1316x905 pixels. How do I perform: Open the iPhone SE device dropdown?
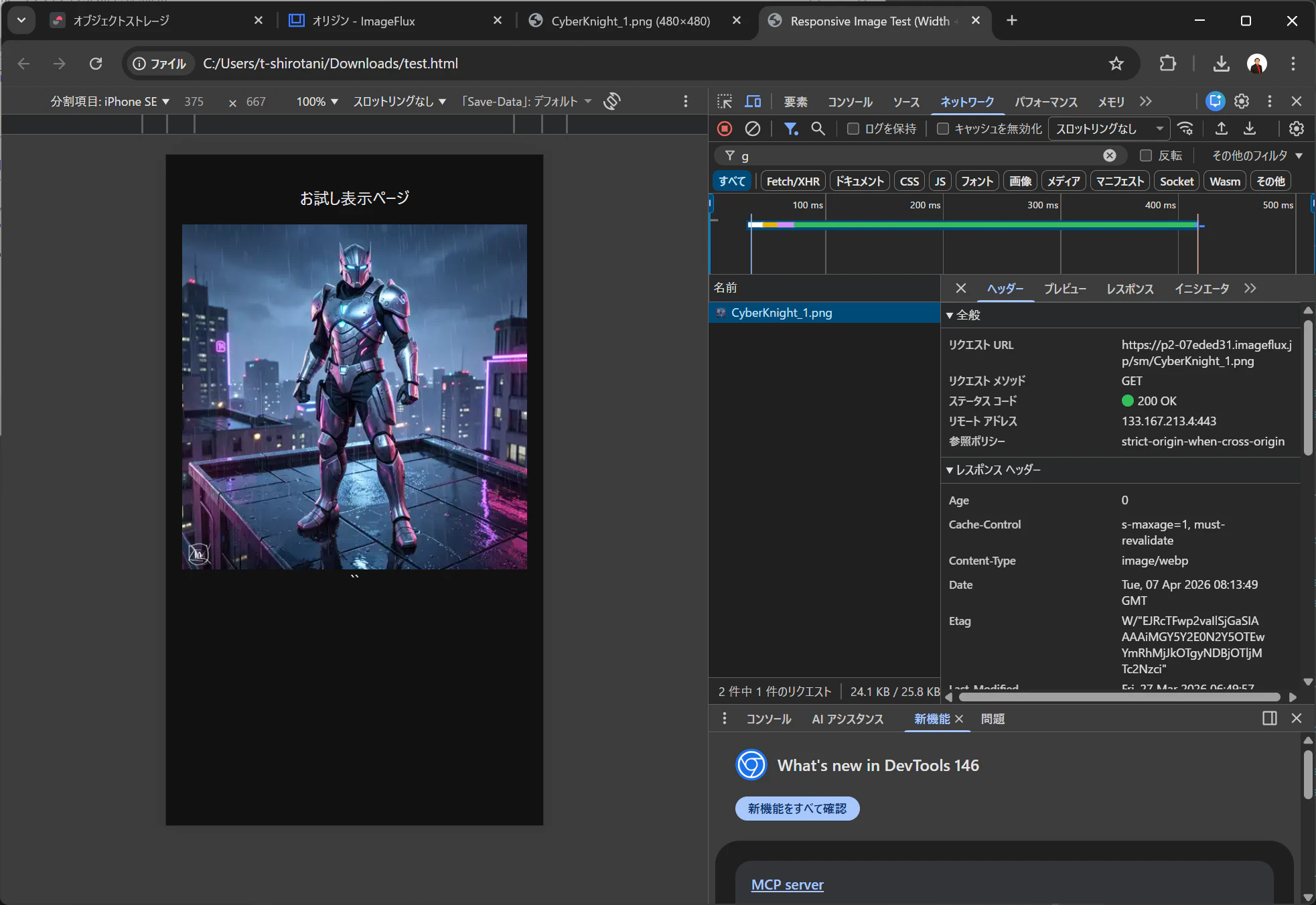click(110, 101)
